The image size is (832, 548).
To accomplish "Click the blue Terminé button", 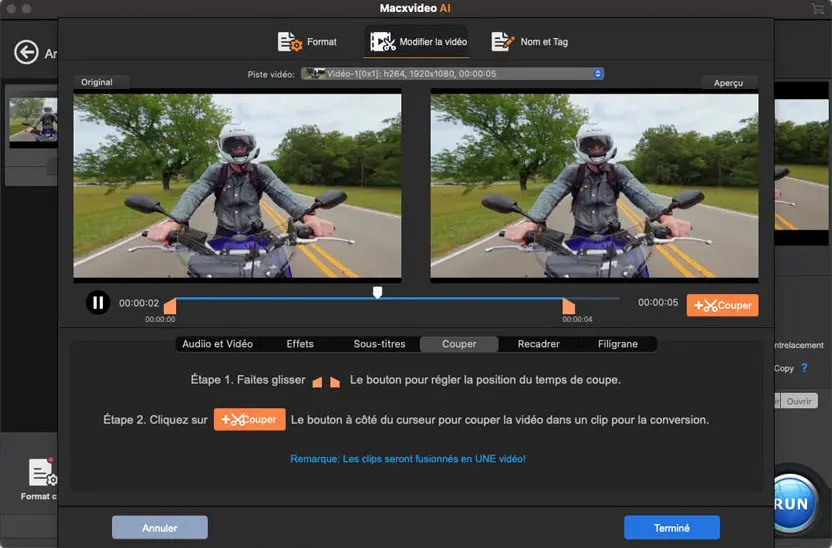I will click(x=671, y=528).
